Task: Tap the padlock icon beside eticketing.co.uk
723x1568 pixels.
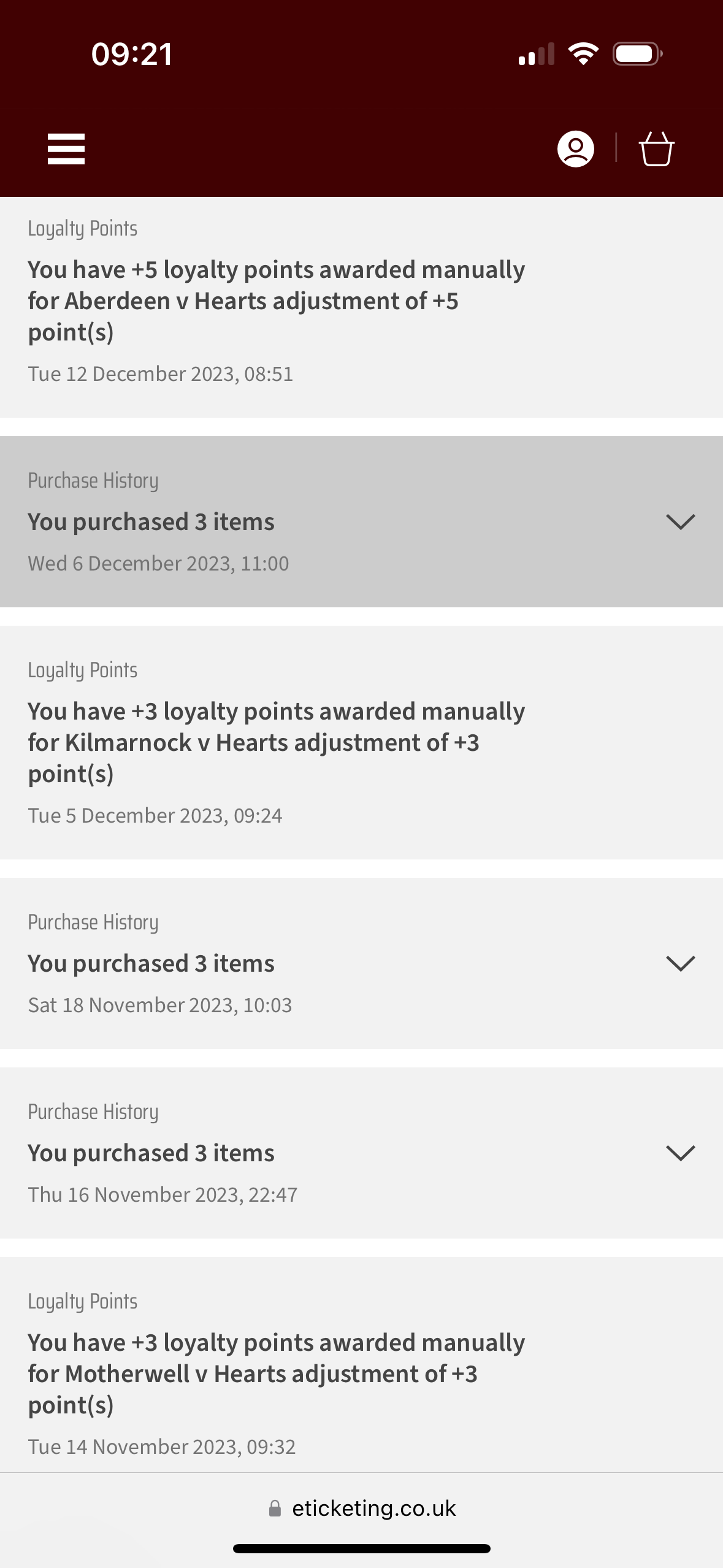Action: (275, 1508)
